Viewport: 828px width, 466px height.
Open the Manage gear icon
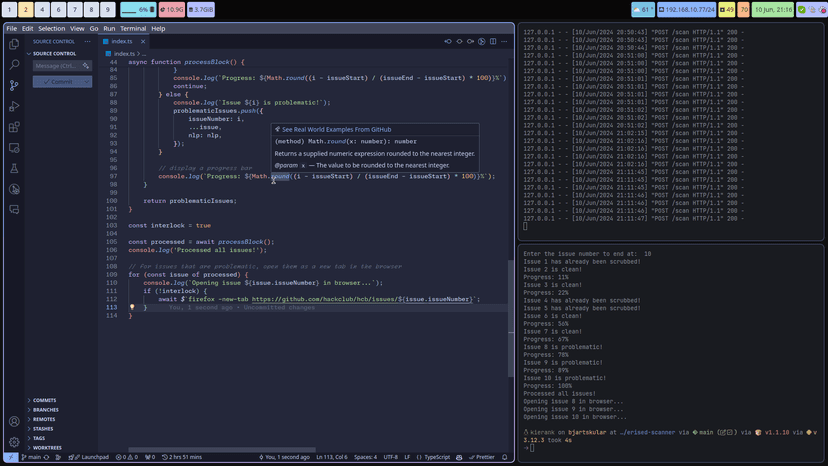coord(14,441)
